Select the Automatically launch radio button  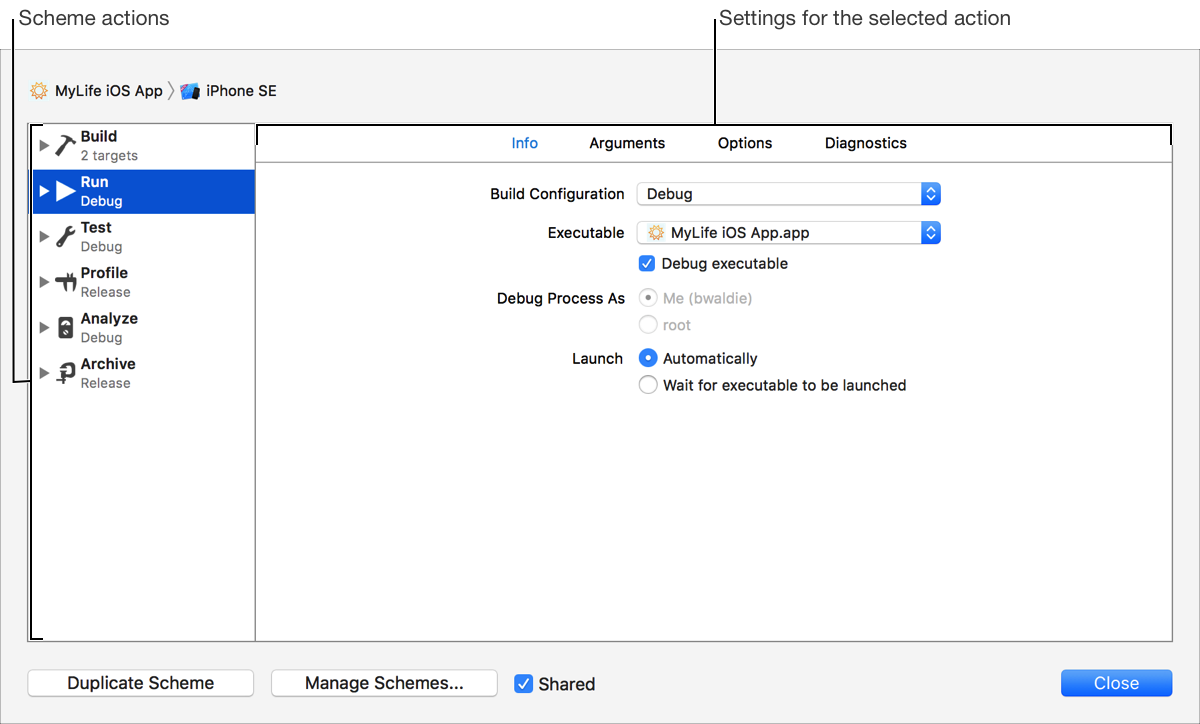(648, 358)
